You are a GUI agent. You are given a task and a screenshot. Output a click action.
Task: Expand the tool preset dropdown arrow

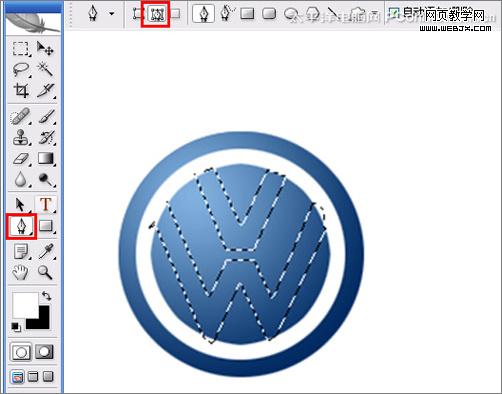[112, 14]
